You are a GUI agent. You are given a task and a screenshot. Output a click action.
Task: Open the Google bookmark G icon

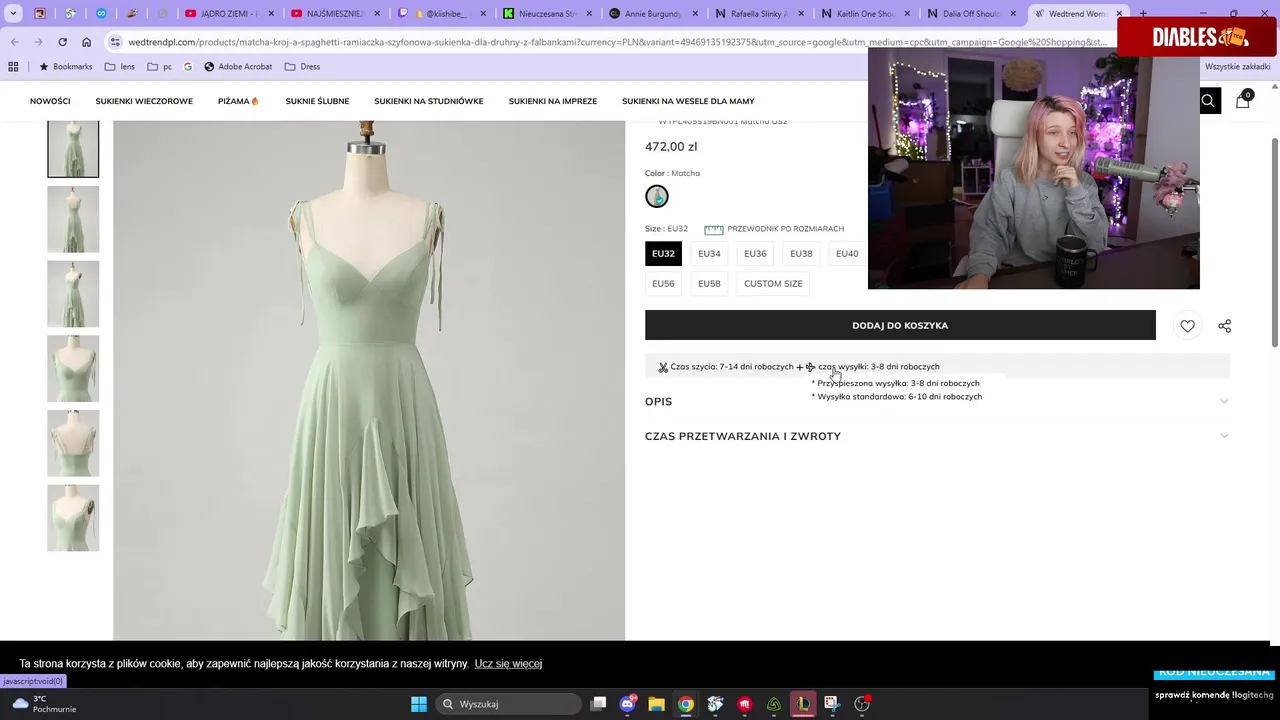click(187, 66)
